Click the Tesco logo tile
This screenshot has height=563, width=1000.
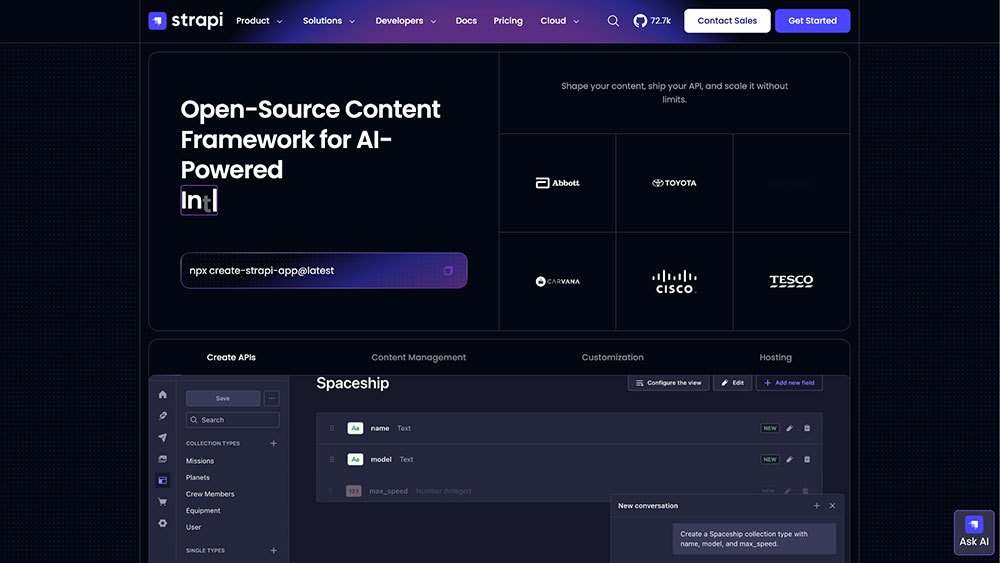pyautogui.click(x=791, y=281)
